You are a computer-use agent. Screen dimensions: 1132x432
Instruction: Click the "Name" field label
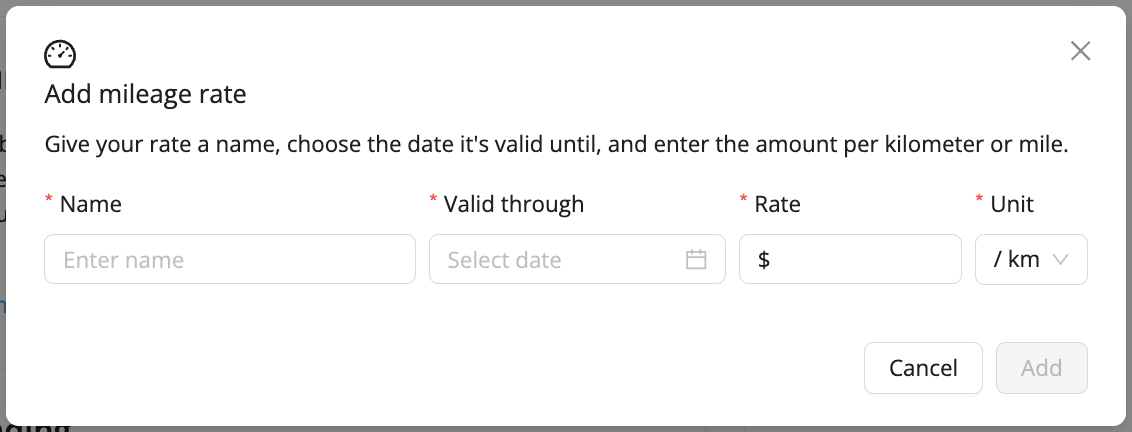91,204
